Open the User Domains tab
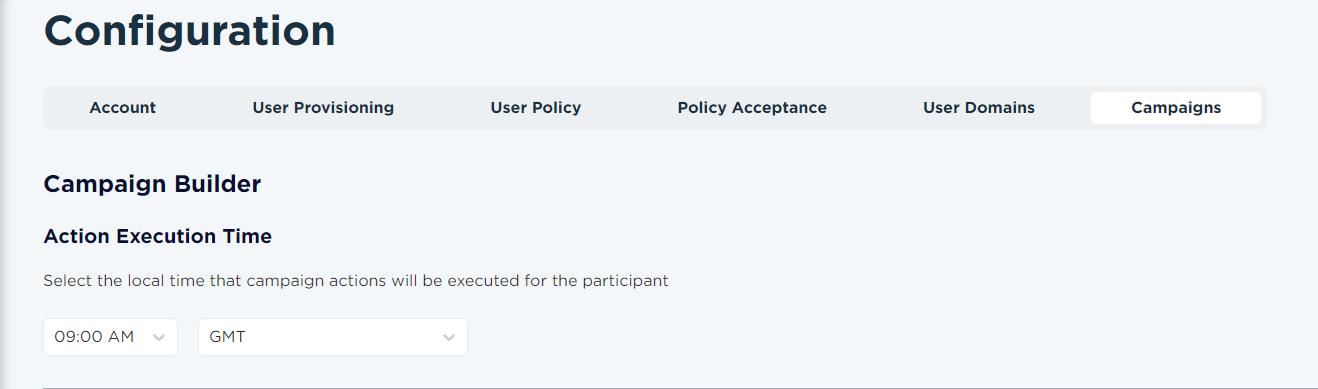This screenshot has height=389, width=1318. 979,108
